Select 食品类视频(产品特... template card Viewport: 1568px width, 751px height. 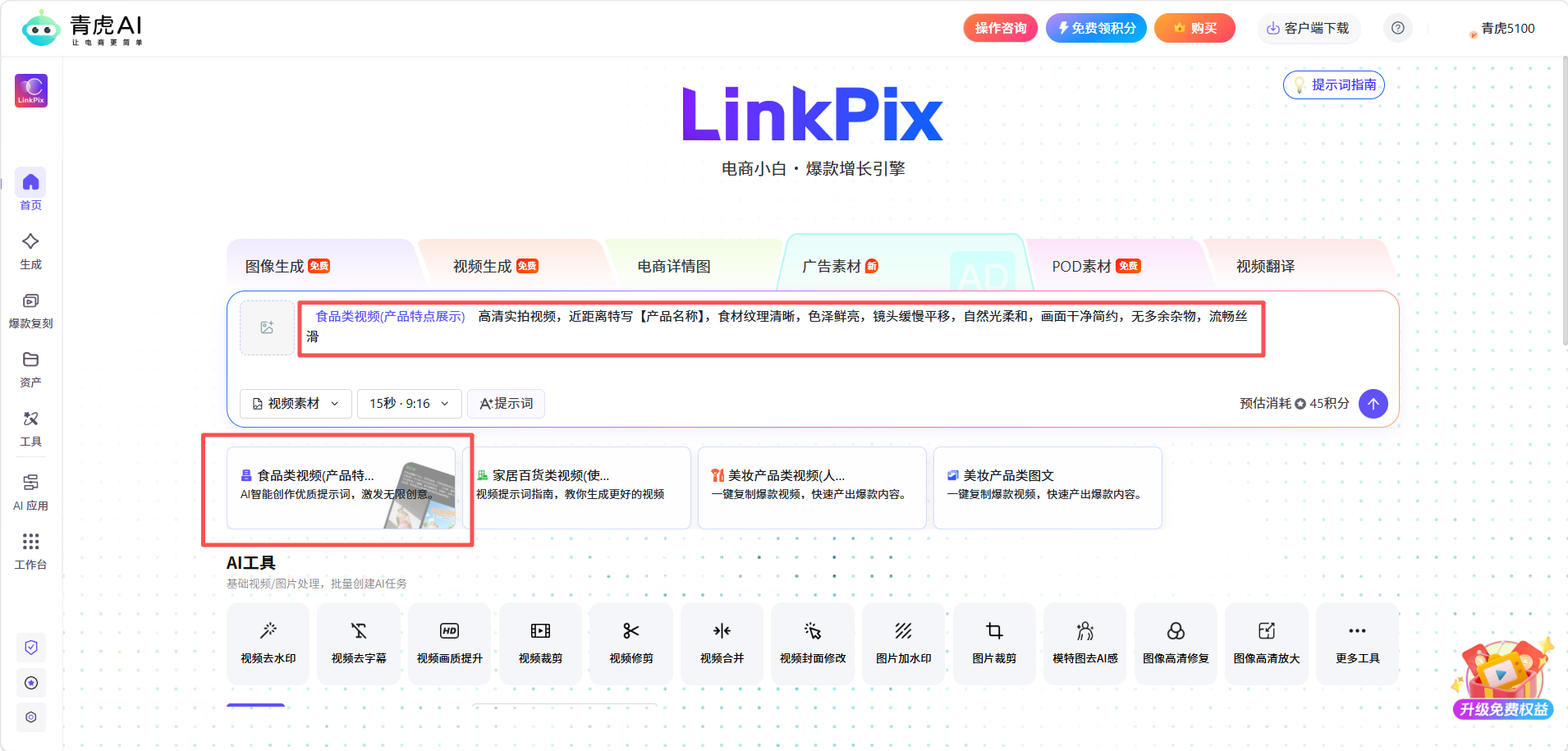coord(342,488)
